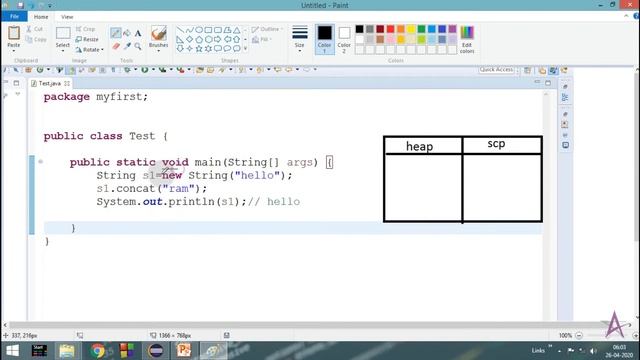Open PowerPoint from the taskbar
Image resolution: width=640 pixels, height=360 pixels.
click(x=184, y=351)
